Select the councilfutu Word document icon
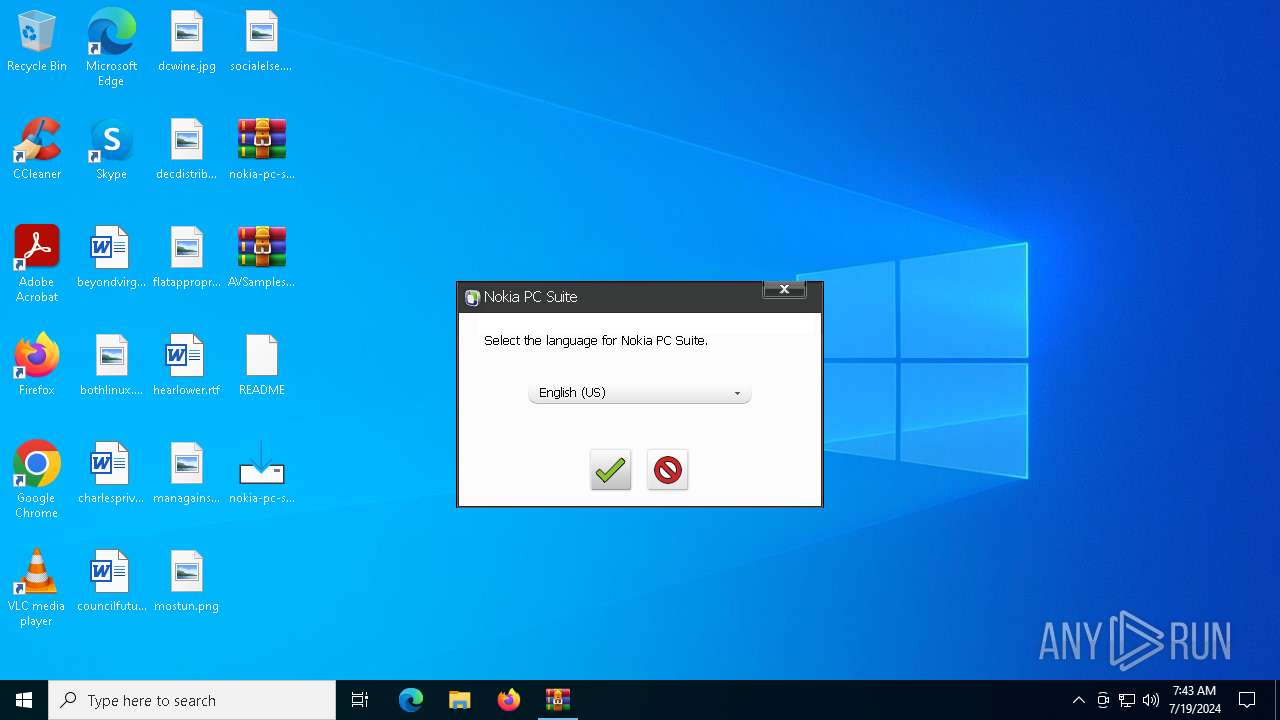The image size is (1280, 720). tap(111, 582)
